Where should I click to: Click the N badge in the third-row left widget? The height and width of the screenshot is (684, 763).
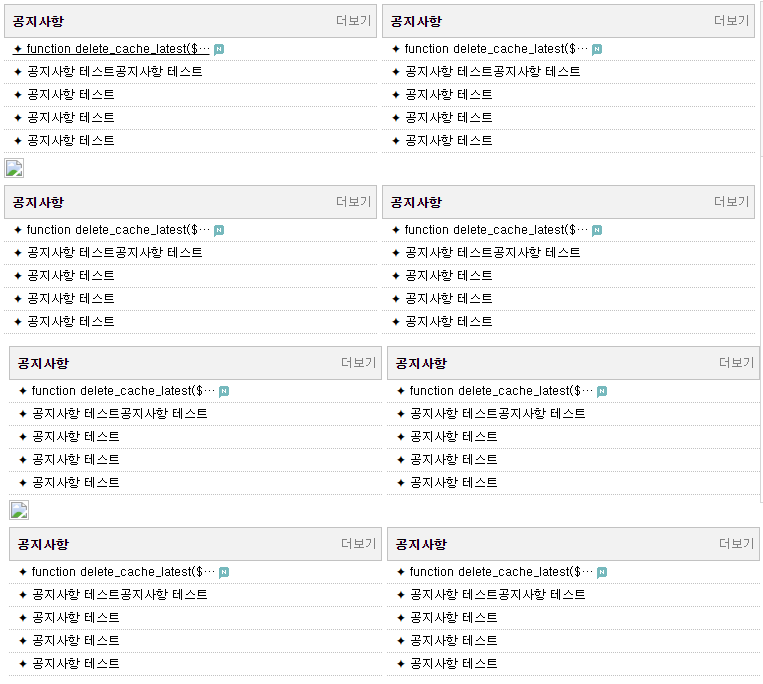tap(224, 391)
